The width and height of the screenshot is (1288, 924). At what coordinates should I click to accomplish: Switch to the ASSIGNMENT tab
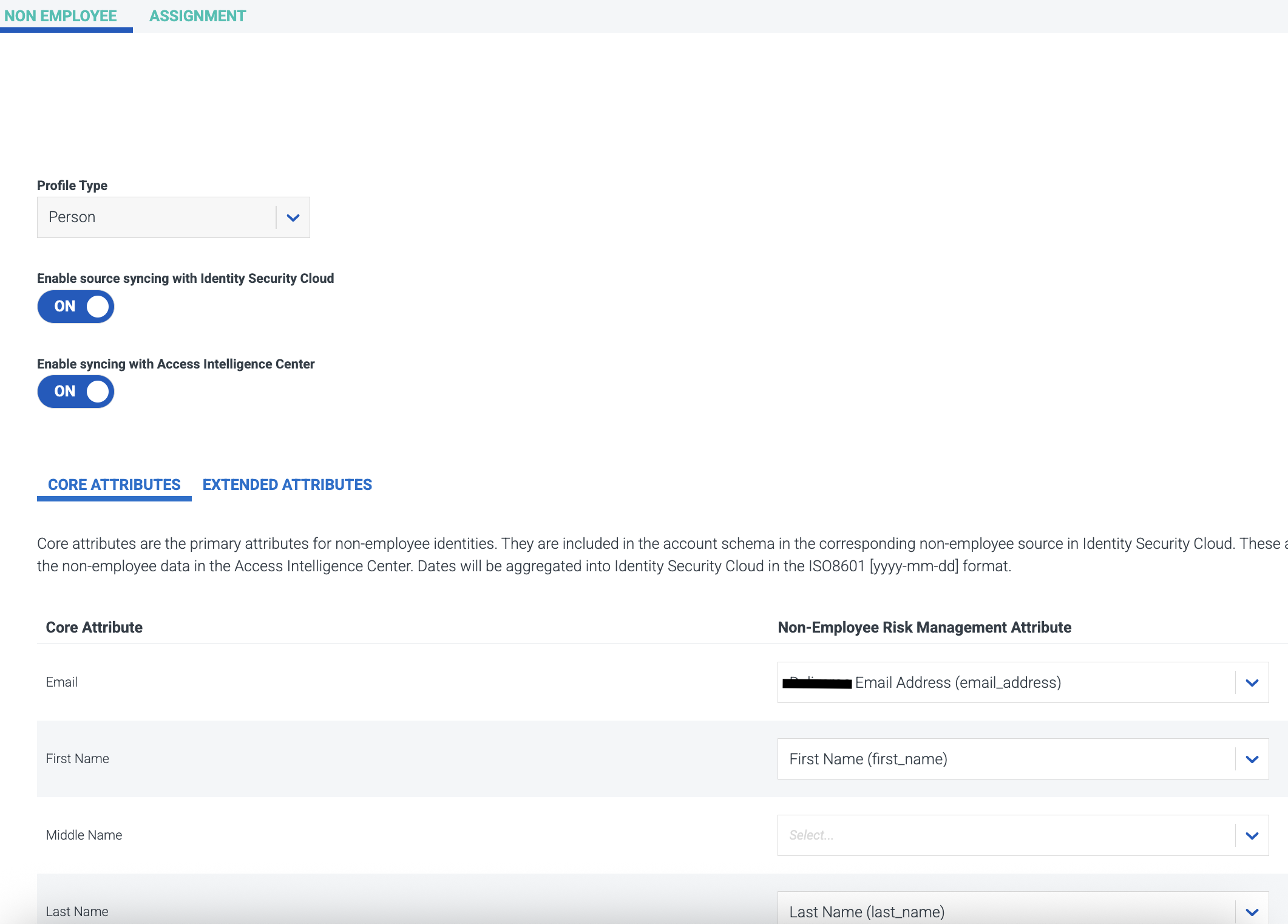coord(197,16)
